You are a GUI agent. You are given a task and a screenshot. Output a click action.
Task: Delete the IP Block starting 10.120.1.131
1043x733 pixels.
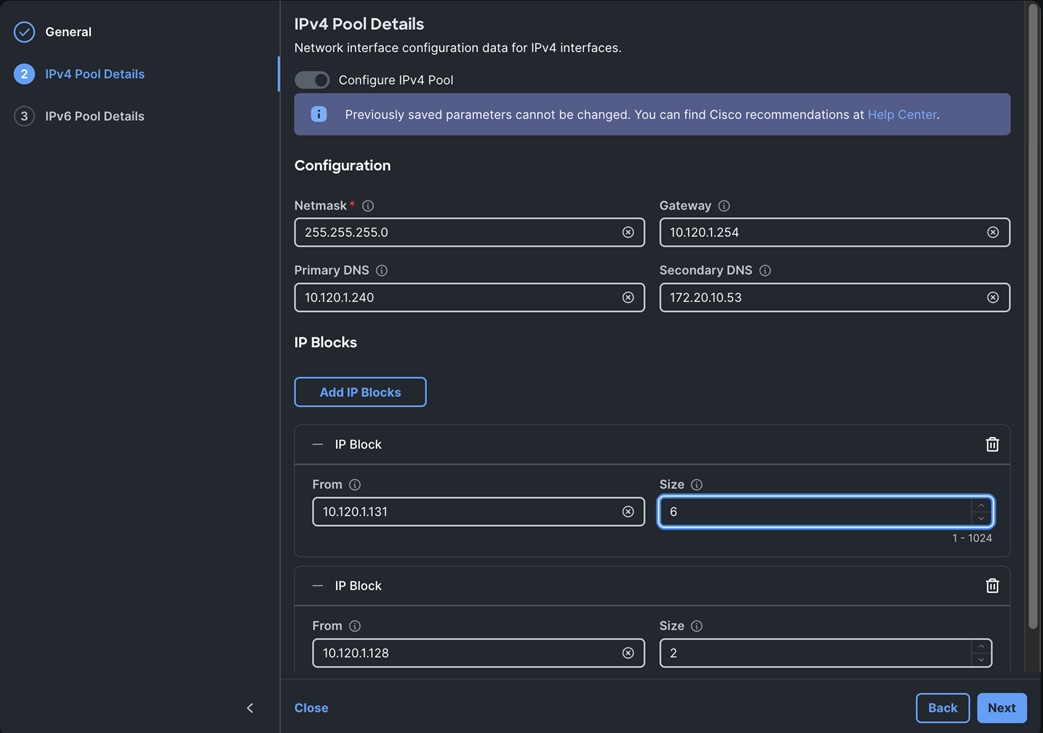pyautogui.click(x=992, y=444)
